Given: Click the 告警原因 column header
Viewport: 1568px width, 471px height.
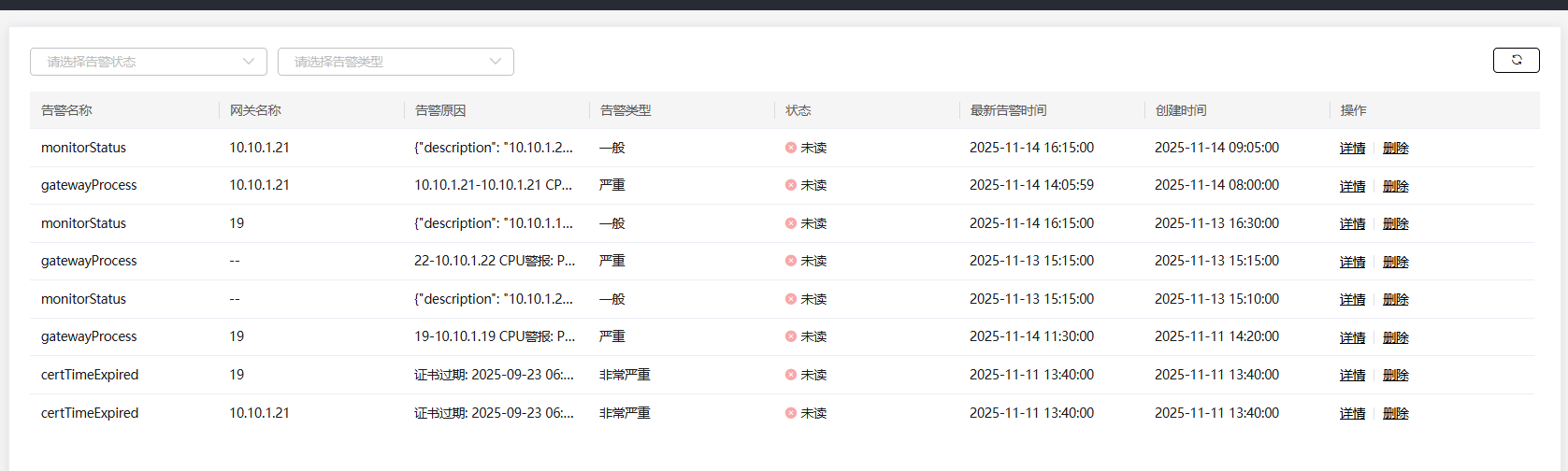Looking at the screenshot, I should coord(440,110).
